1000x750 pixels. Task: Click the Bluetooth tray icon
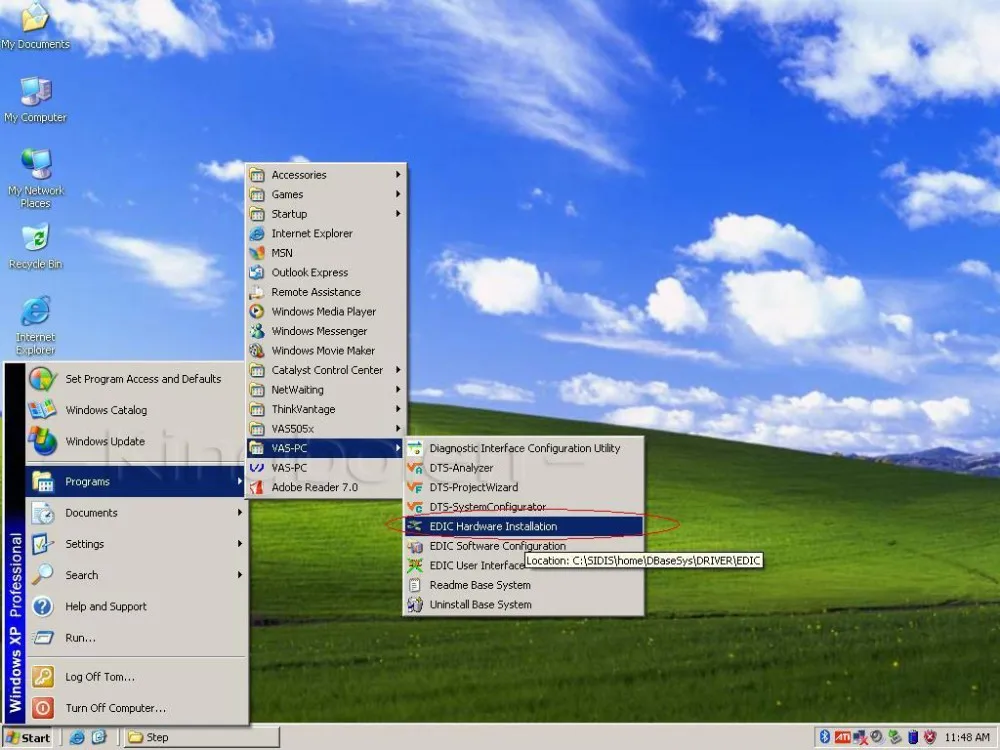pos(825,738)
